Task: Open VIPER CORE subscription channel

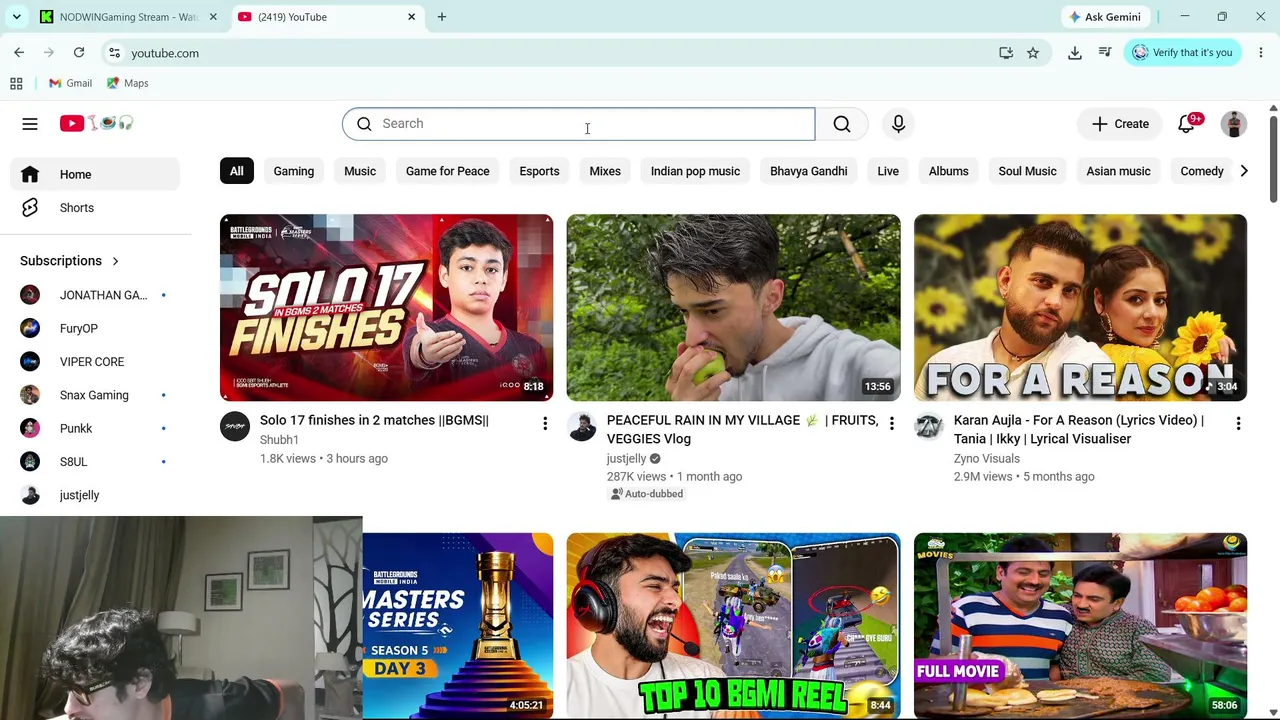Action: coord(96,362)
